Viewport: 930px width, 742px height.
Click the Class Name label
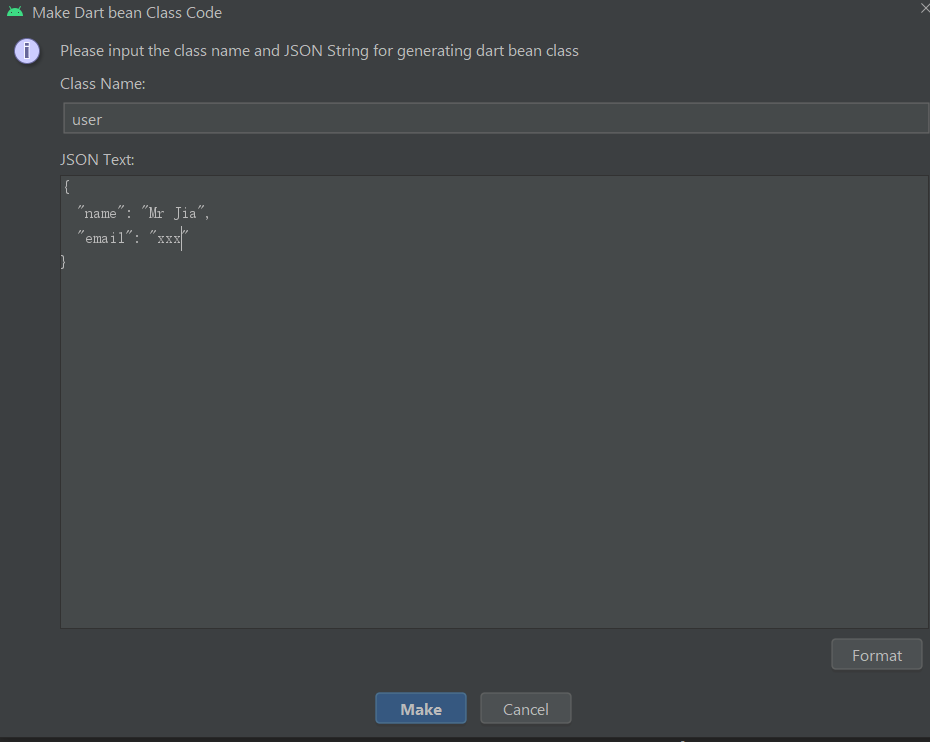point(102,83)
